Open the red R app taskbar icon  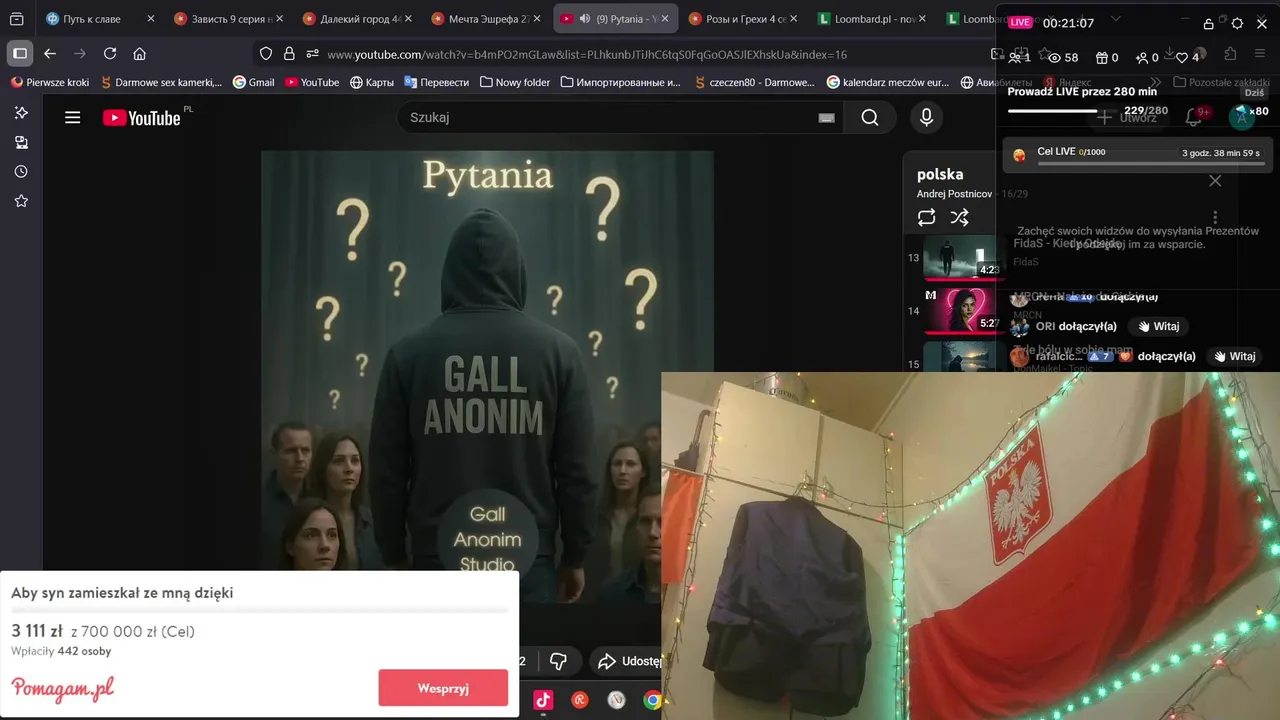(x=579, y=700)
